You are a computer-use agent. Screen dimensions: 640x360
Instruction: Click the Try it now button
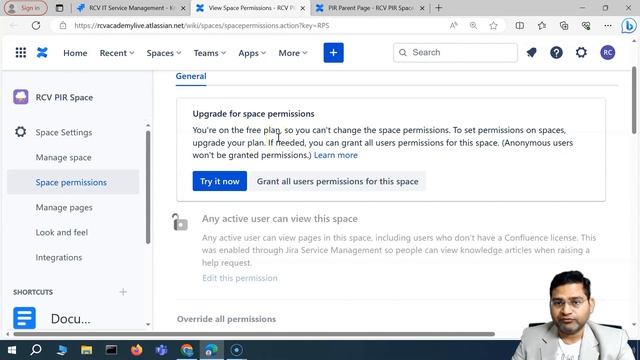[220, 181]
